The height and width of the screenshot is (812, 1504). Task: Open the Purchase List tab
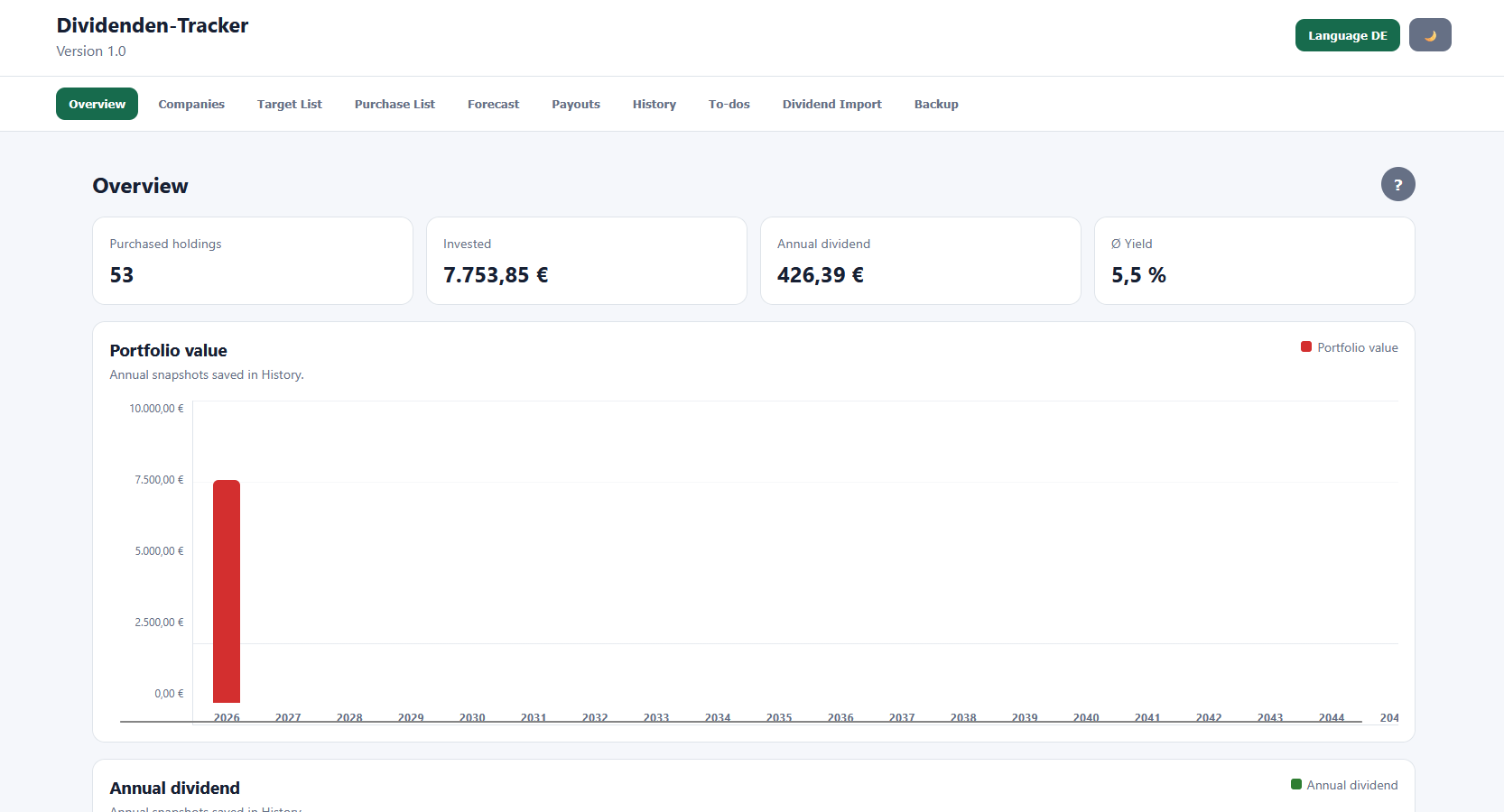[x=395, y=104]
